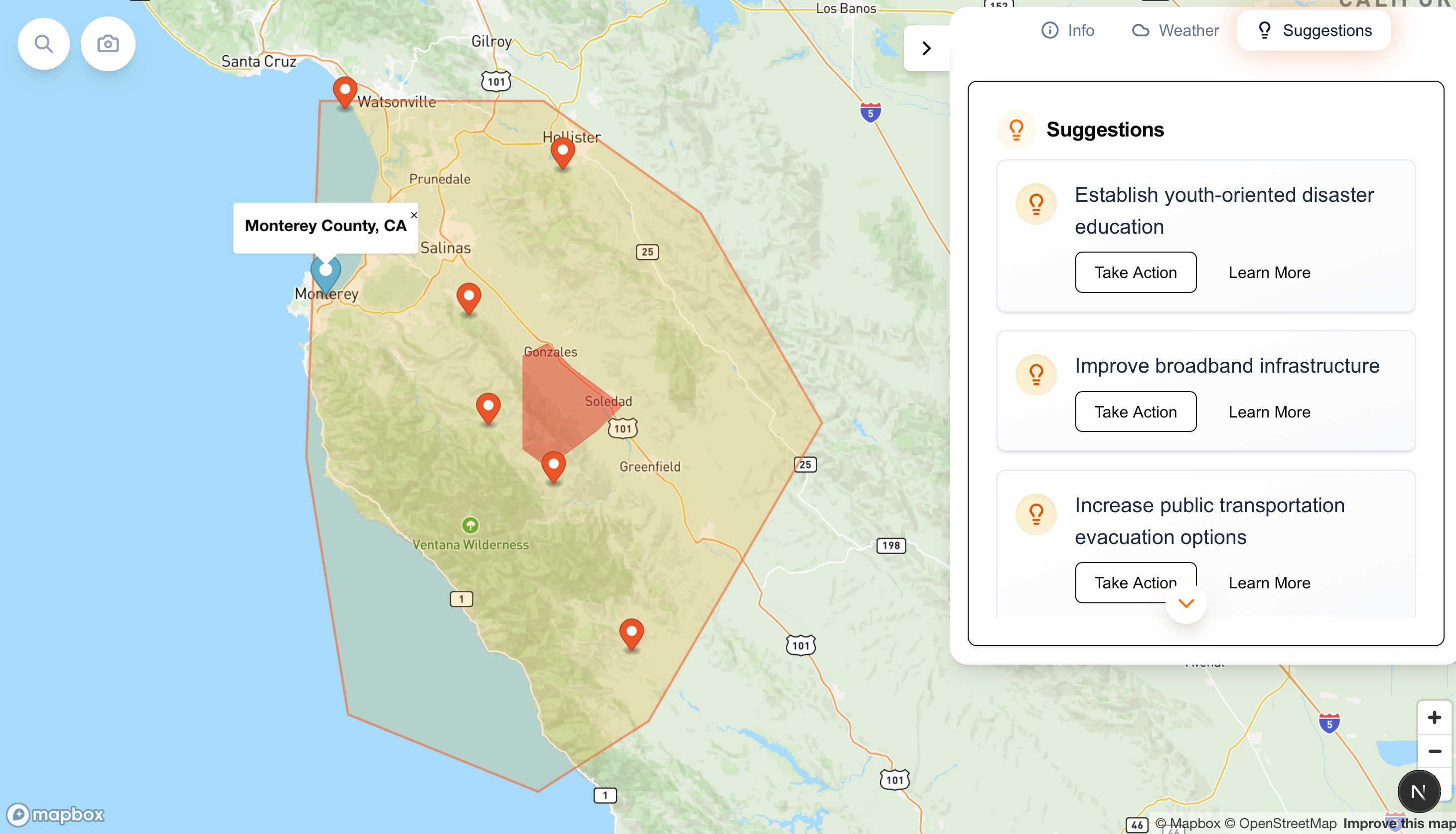This screenshot has height=834, width=1456.
Task: Select the Suggestions tab
Action: 1314,30
